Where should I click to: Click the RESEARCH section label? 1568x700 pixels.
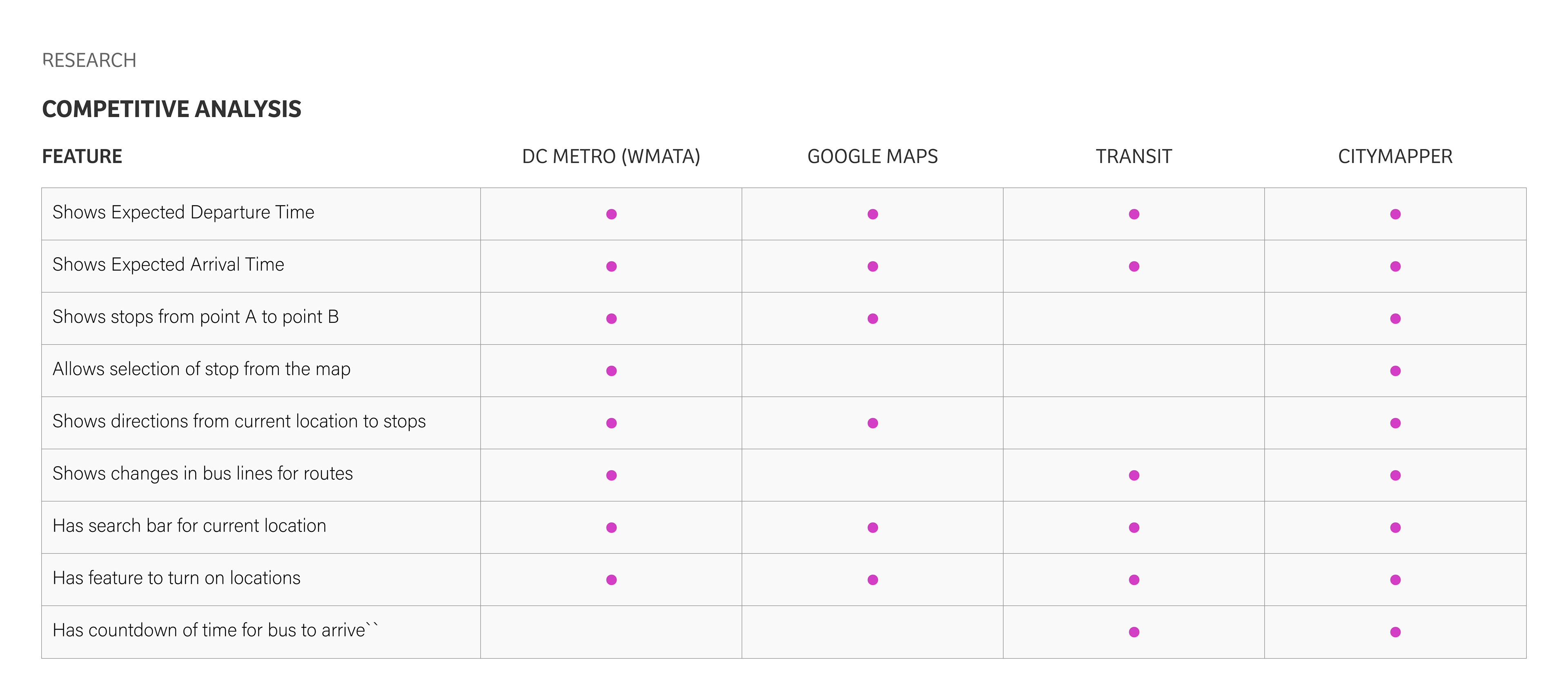click(x=89, y=60)
